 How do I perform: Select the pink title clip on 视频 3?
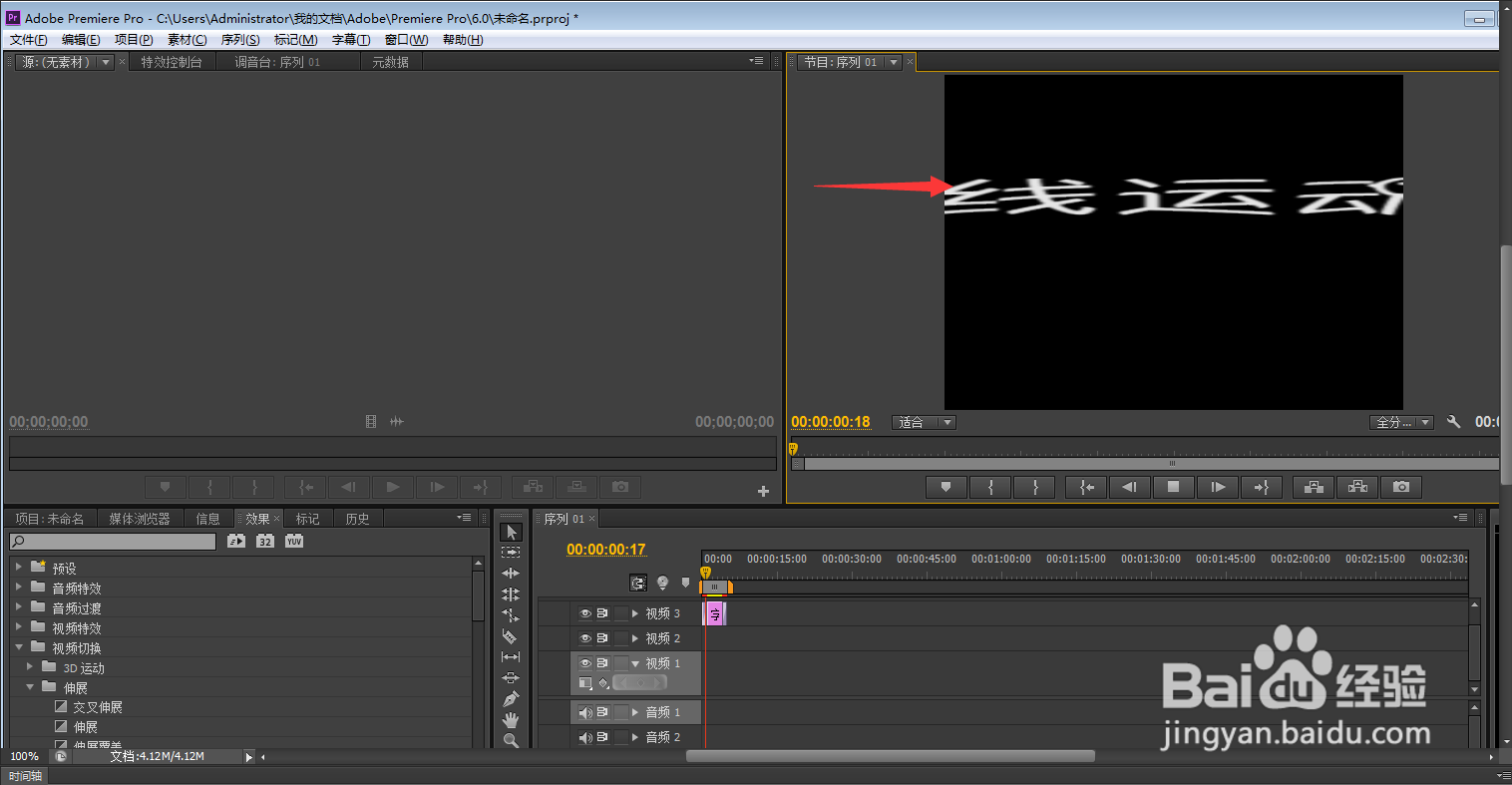coord(715,613)
